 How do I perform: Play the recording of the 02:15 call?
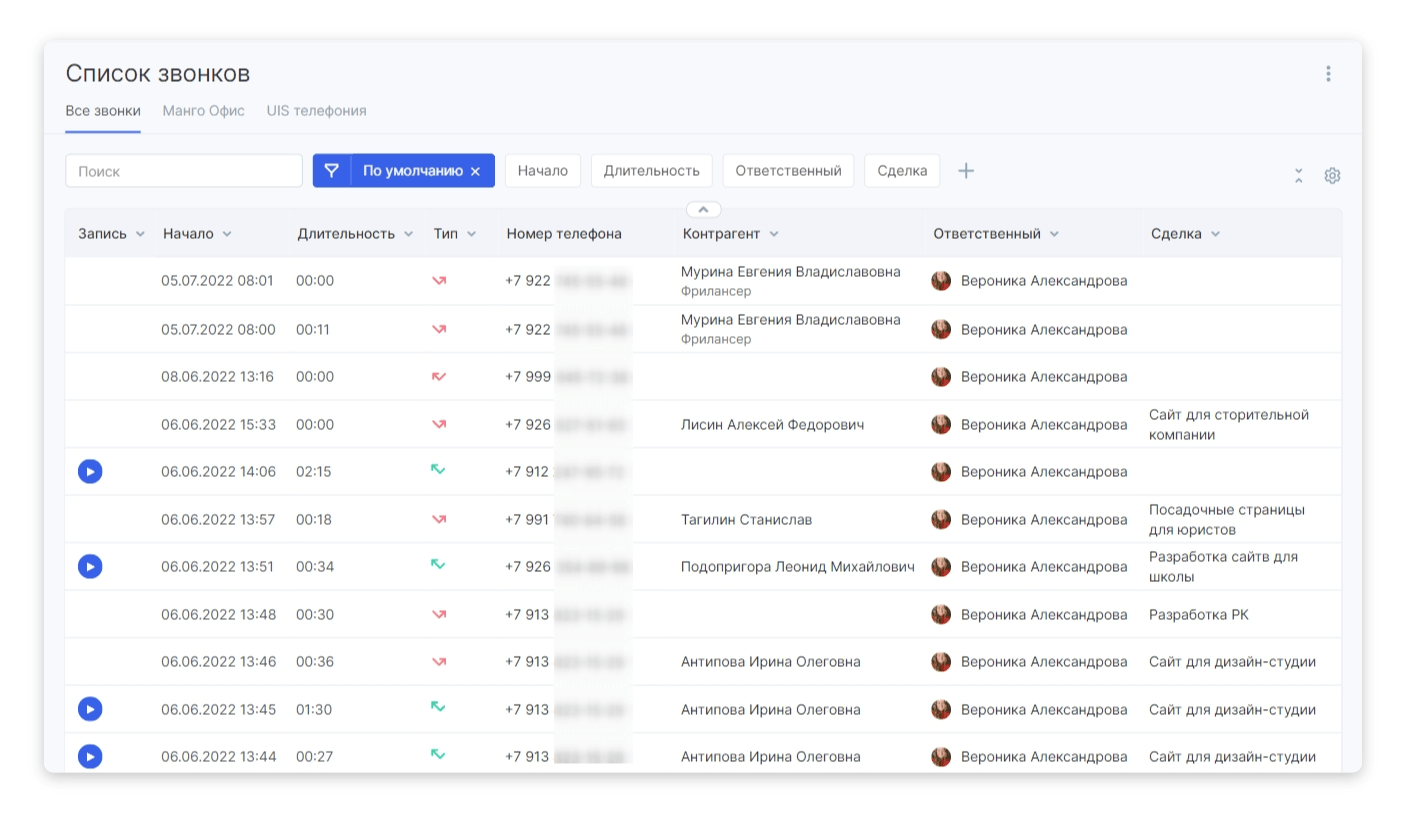point(90,471)
